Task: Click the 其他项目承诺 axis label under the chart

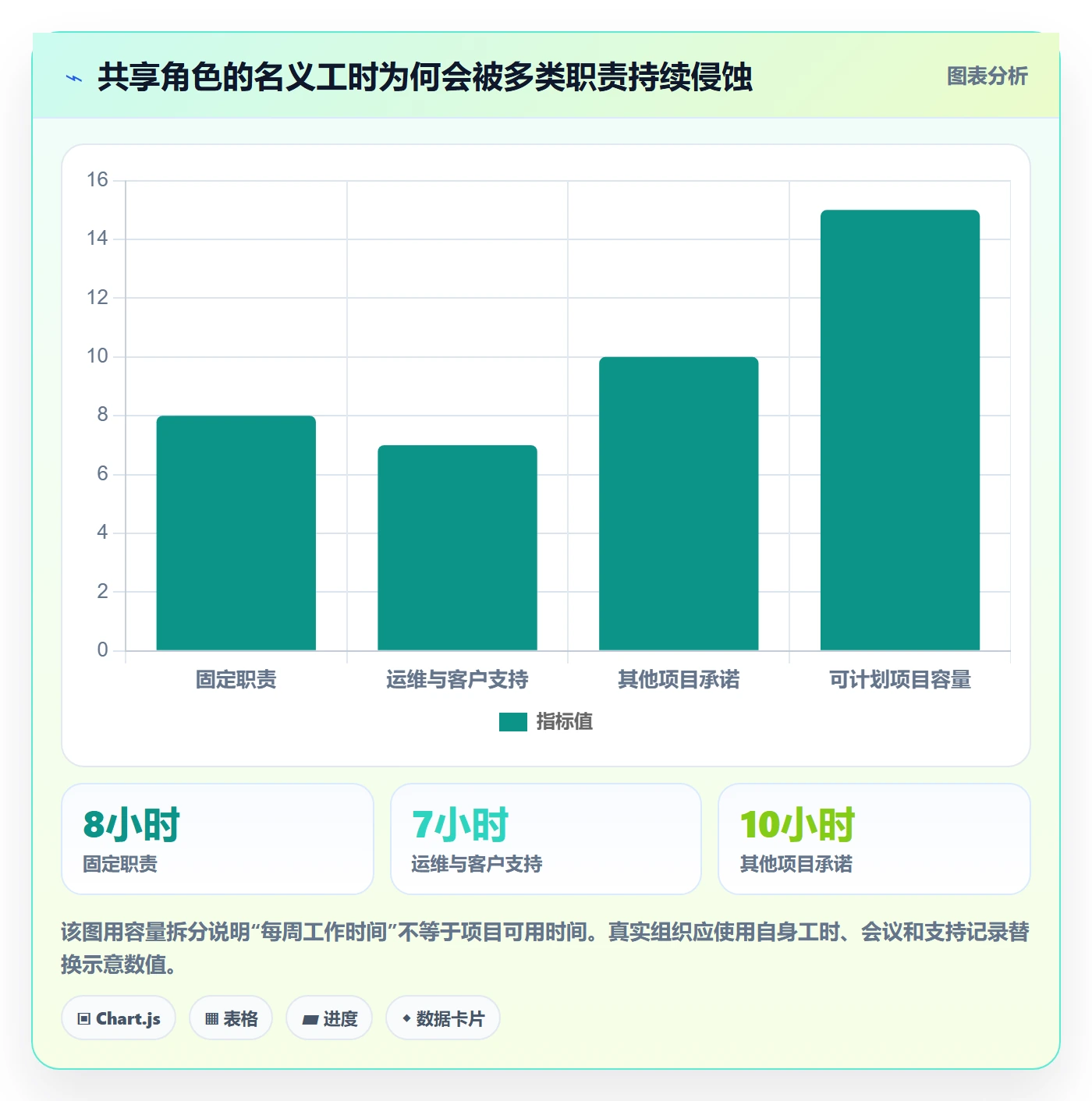Action: click(x=679, y=680)
